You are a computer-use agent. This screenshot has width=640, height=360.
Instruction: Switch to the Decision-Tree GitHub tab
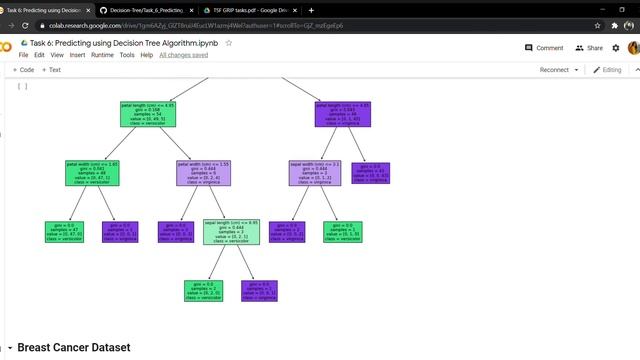[x=146, y=10]
